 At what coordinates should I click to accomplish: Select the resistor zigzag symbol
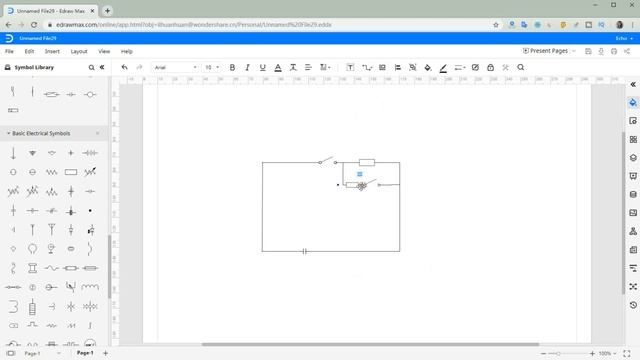[x=51, y=172]
